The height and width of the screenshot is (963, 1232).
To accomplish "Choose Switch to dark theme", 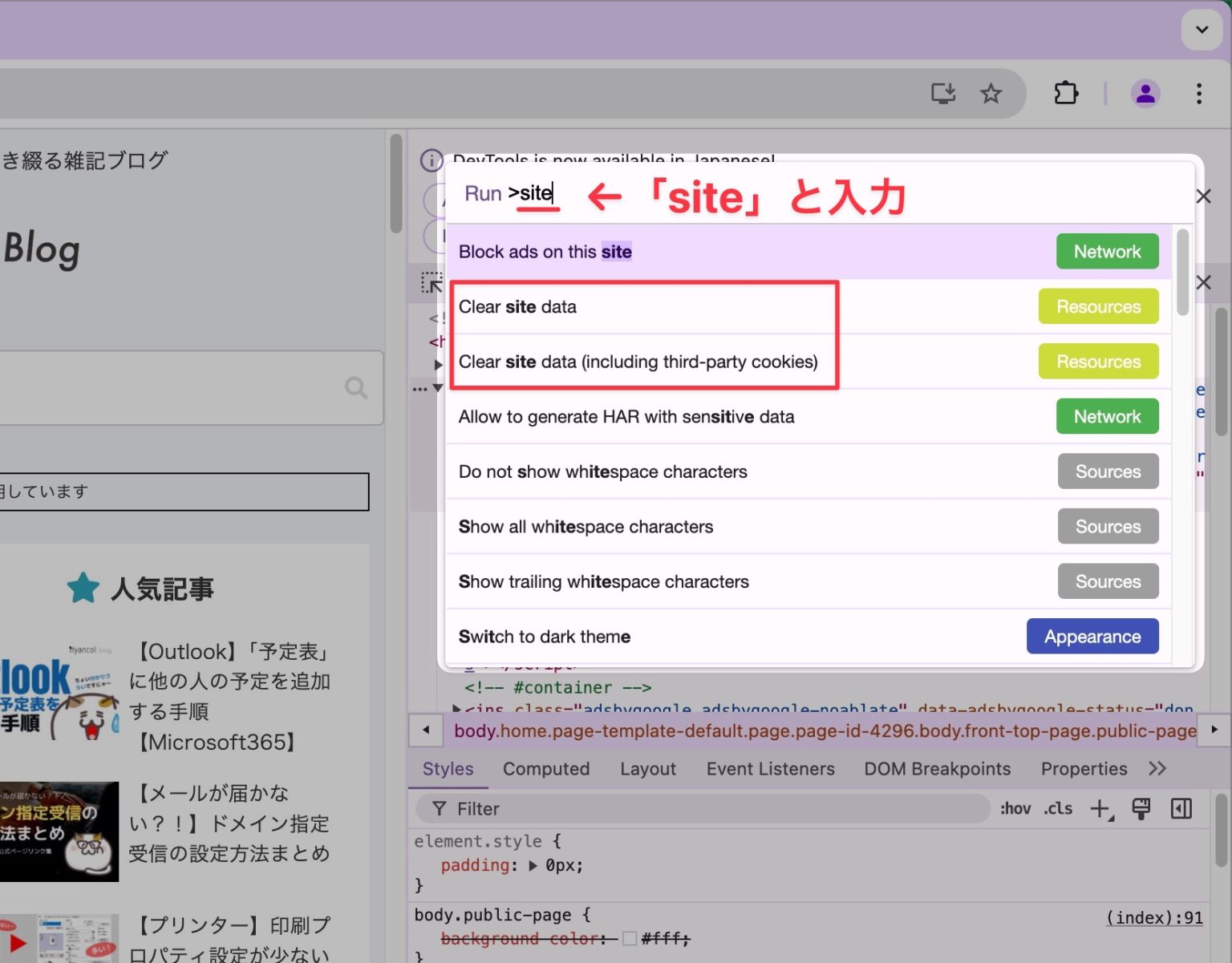I will (544, 636).
